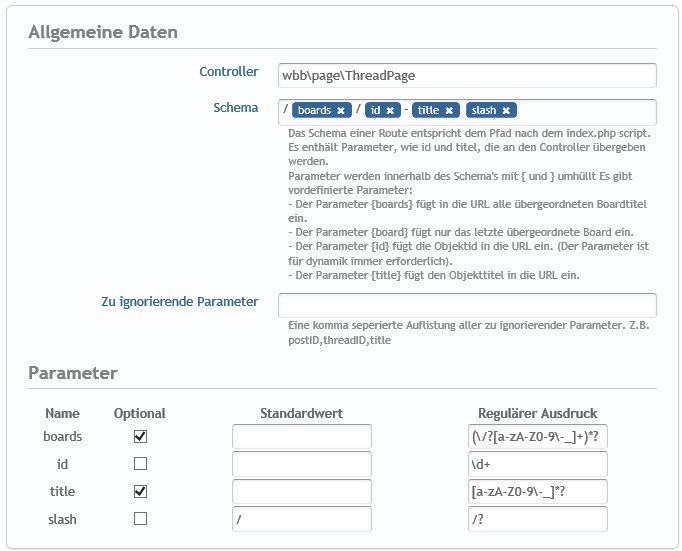Remove the id tag via its x icon
682x551 pixels.
[390, 111]
